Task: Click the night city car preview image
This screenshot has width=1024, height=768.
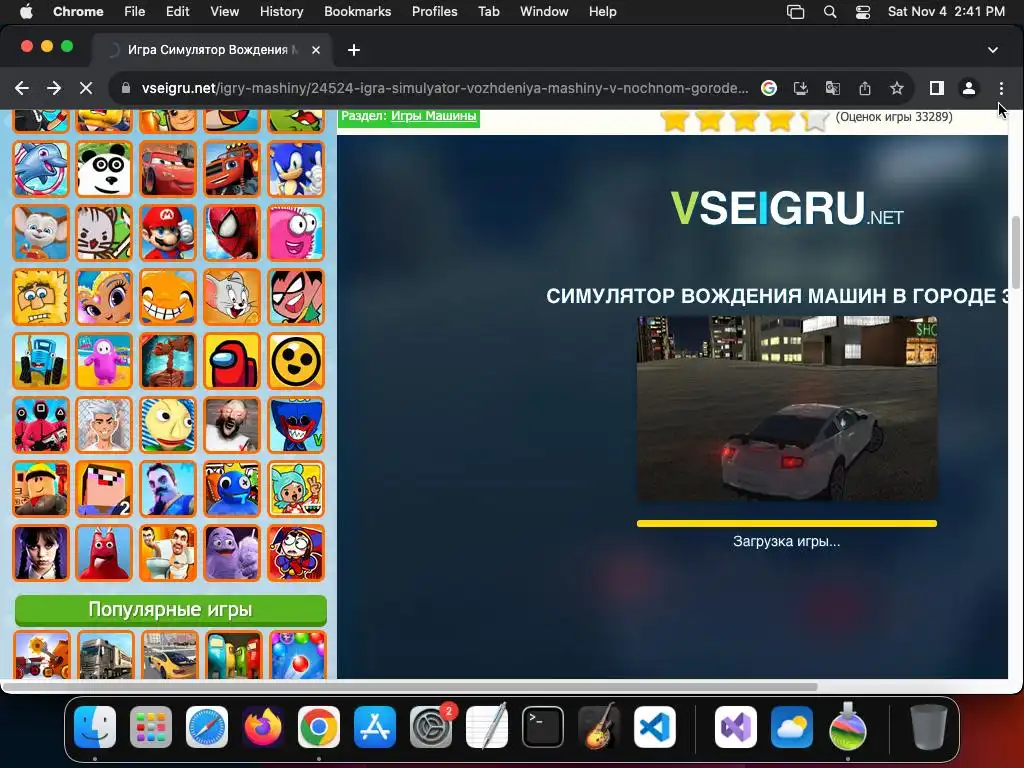Action: pyautogui.click(x=786, y=408)
